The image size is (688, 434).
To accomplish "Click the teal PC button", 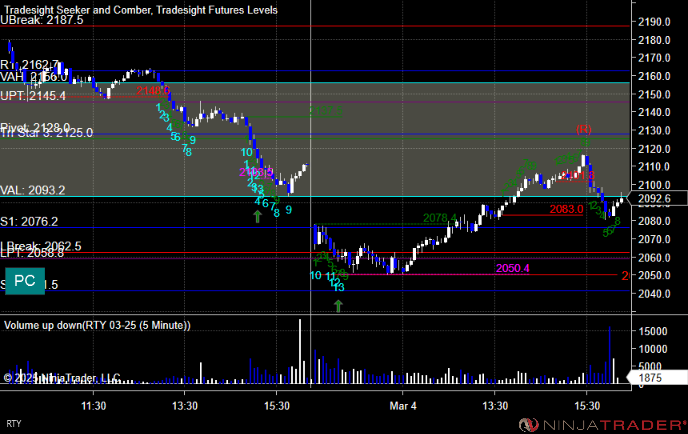I will (x=25, y=281).
